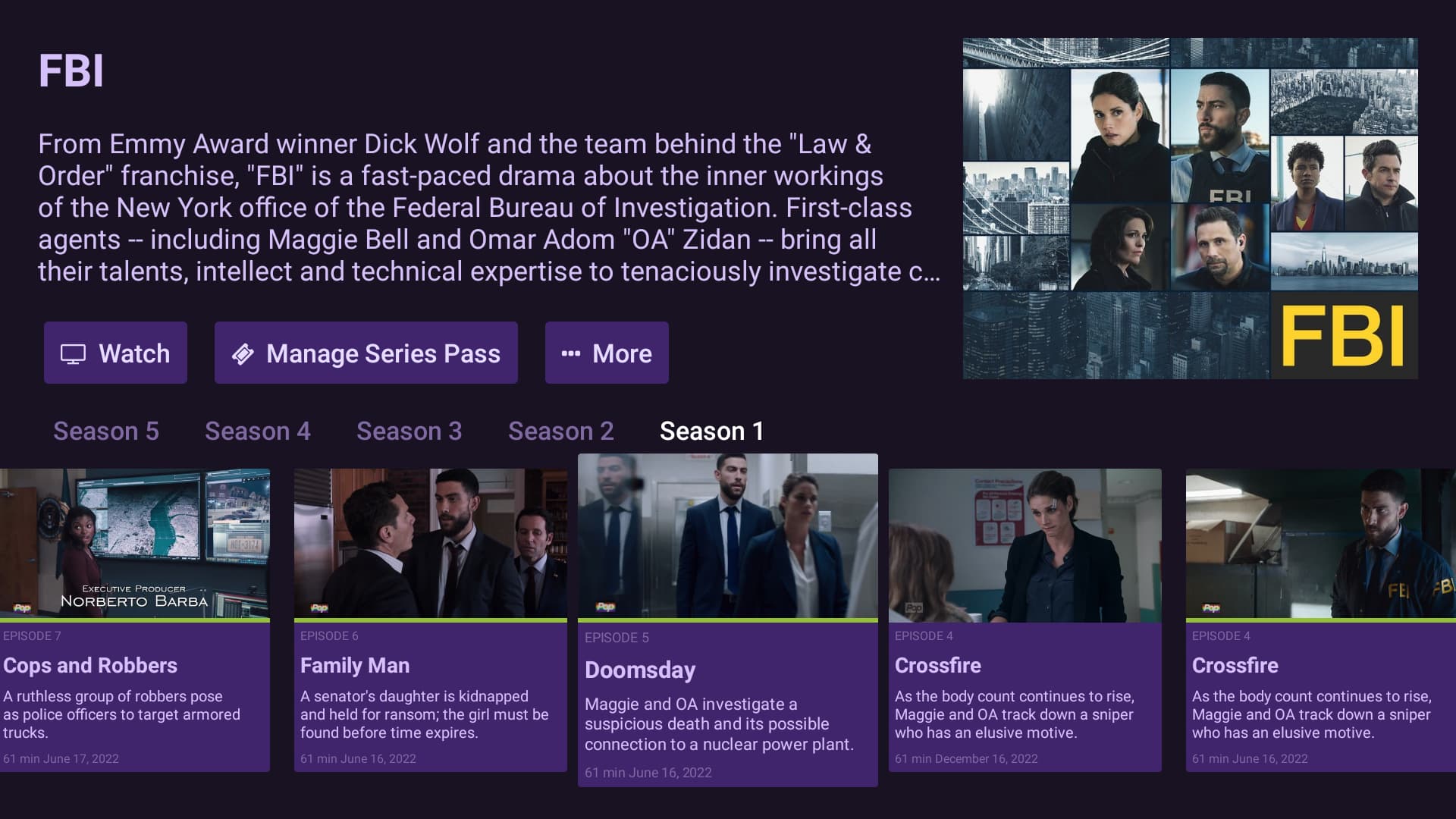Screen dimensions: 1456x819
Task: Select the Season 5 tab
Action: [x=106, y=431]
